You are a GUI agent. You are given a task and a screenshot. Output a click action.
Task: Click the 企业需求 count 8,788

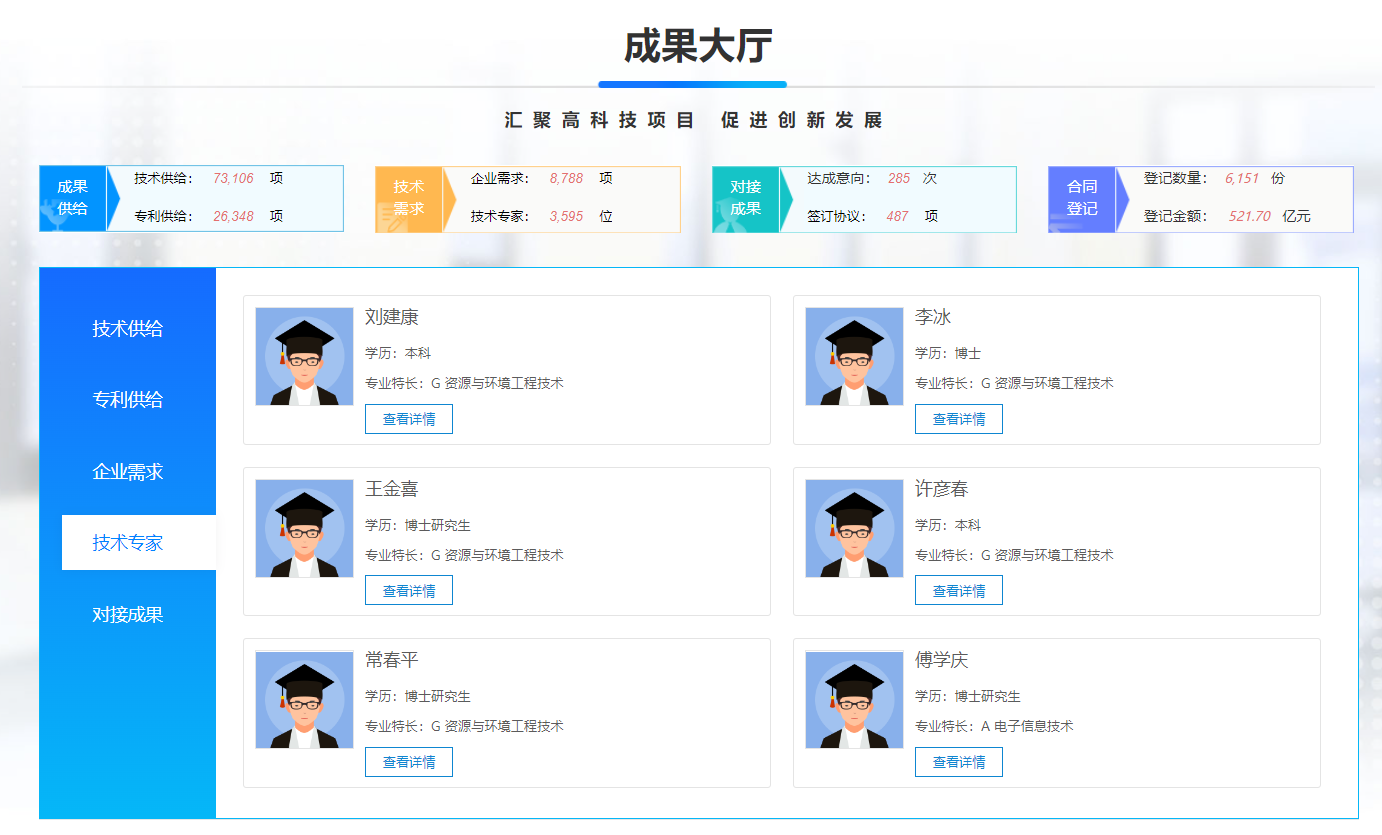click(566, 178)
